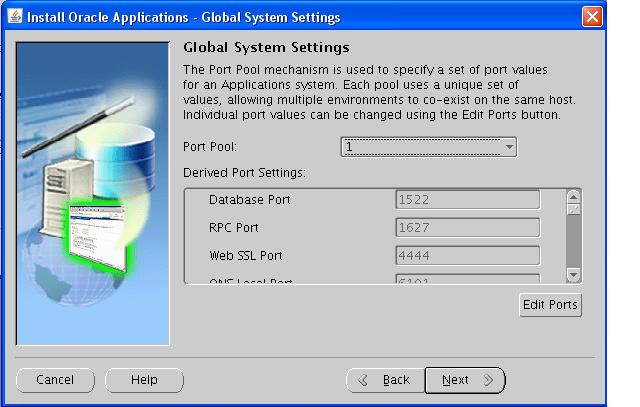This screenshot has width=640, height=407.
Task: Close the Install Oracle Applications window
Action: coord(620,17)
